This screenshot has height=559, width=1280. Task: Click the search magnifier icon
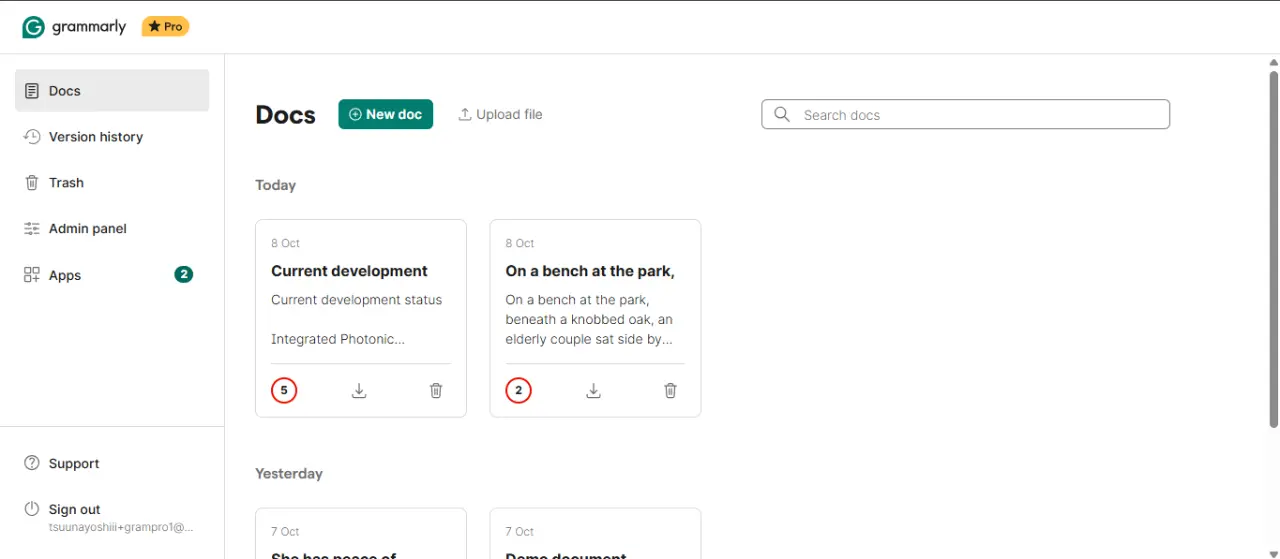[x=782, y=114]
